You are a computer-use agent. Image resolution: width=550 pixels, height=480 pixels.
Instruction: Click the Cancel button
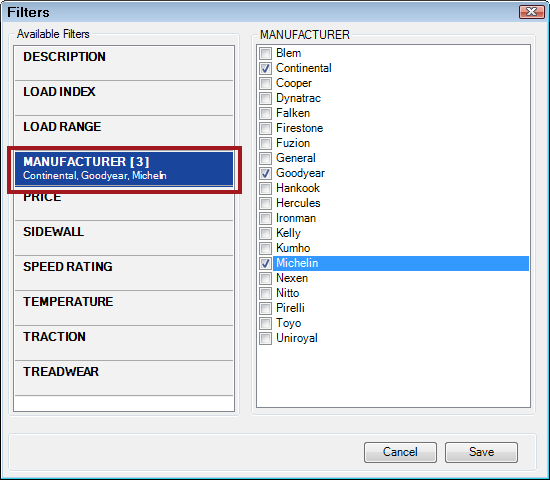click(x=400, y=452)
